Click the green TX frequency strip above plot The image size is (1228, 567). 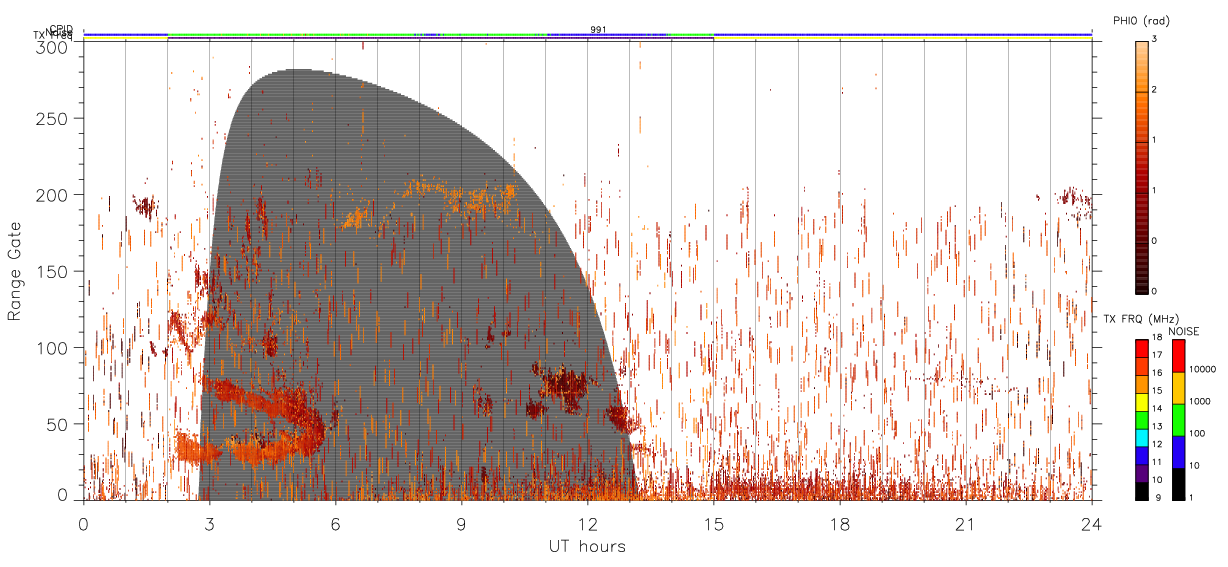coord(290,36)
